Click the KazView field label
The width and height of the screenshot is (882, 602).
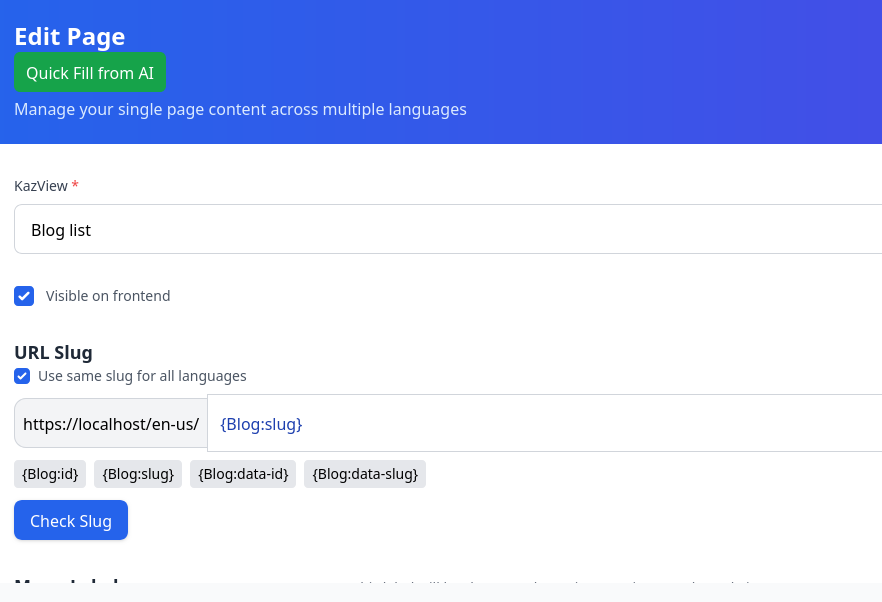[40, 186]
